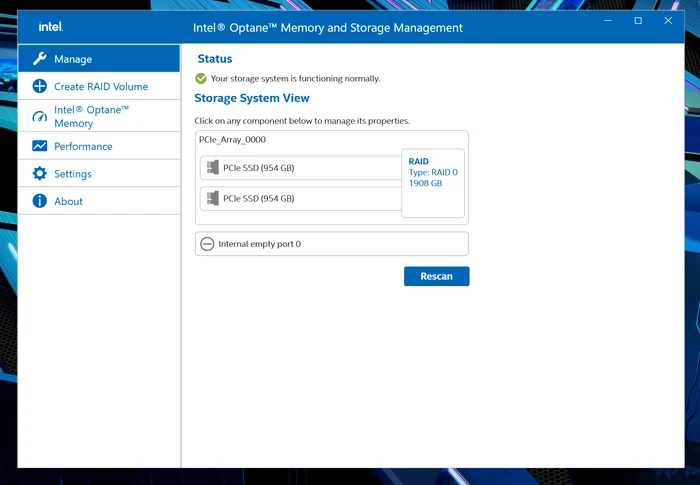
Task: Click the green status checkmark icon
Action: click(x=201, y=79)
